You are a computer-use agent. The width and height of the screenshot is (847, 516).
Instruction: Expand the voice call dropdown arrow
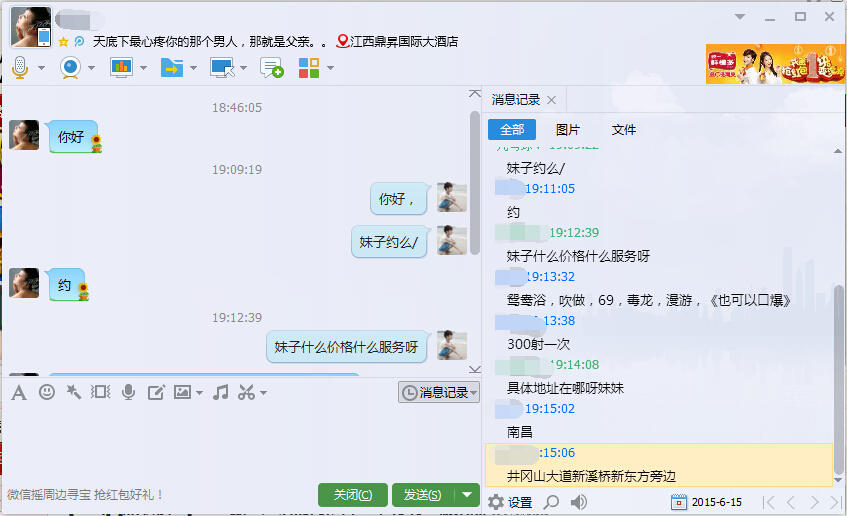click(42, 69)
